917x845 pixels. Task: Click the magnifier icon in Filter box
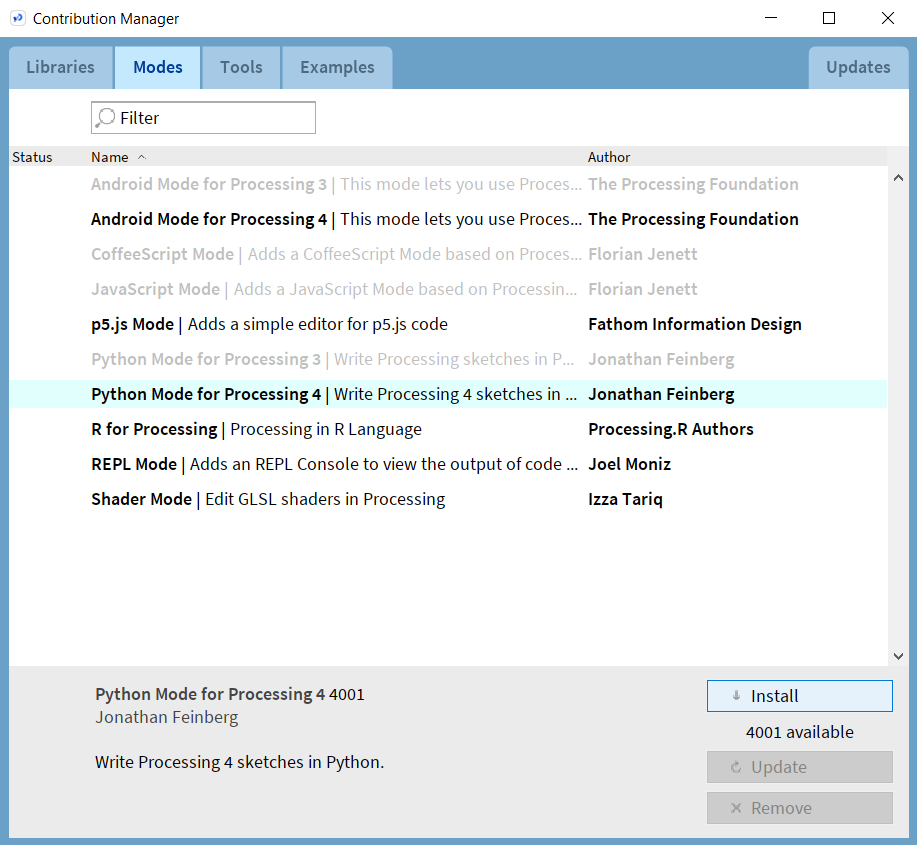[x=105, y=118]
